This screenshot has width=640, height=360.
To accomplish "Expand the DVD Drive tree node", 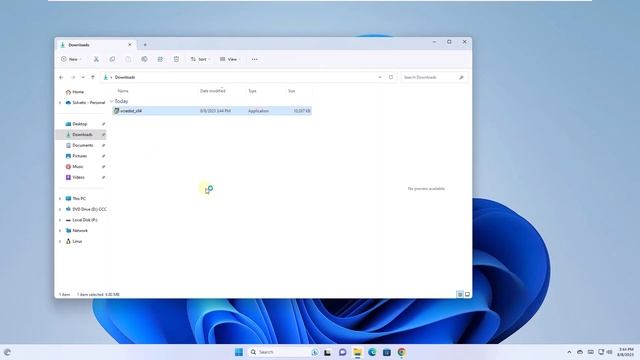I will pos(60,209).
